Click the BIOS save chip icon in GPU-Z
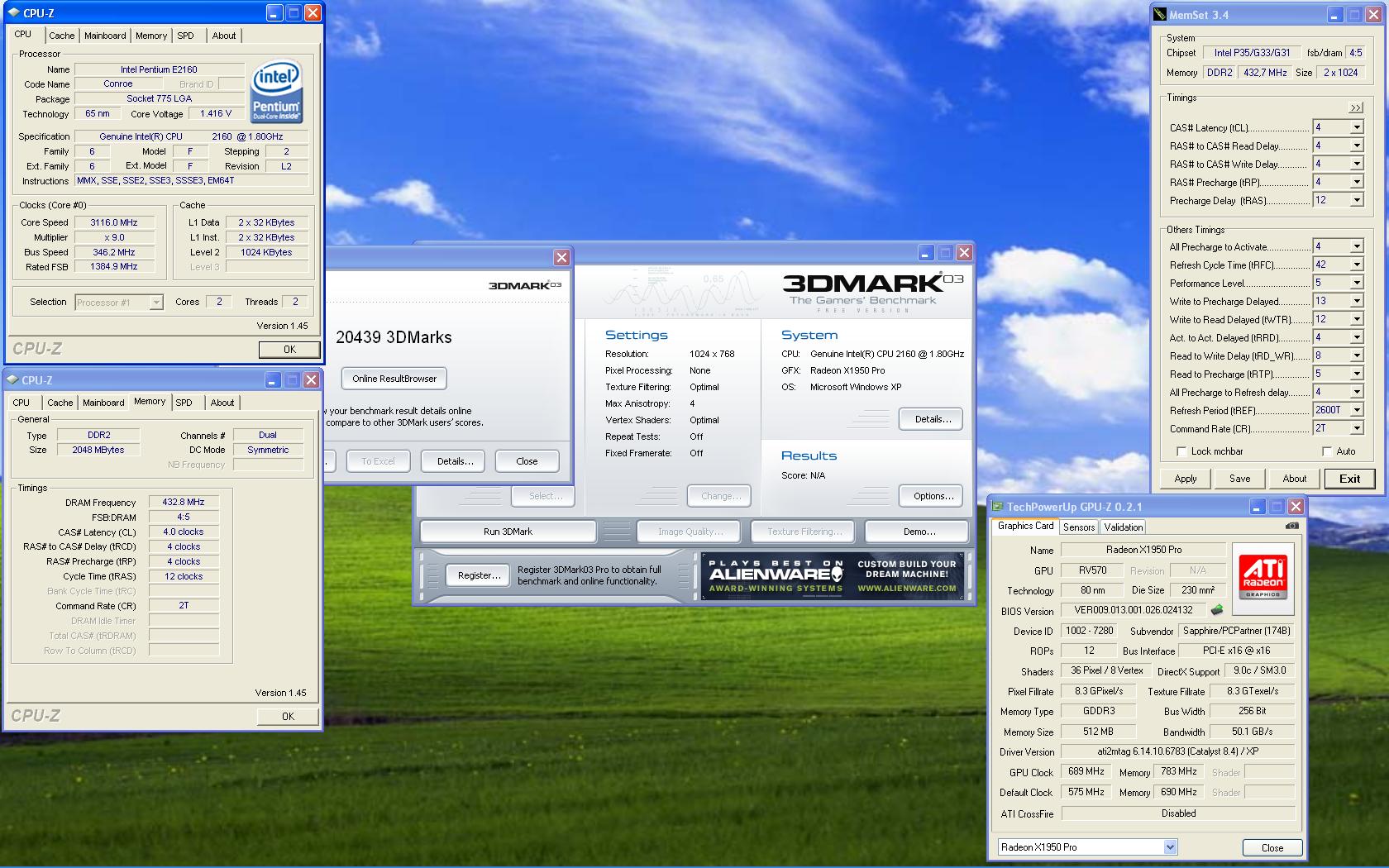Screen dimensions: 1389x868 1217,610
